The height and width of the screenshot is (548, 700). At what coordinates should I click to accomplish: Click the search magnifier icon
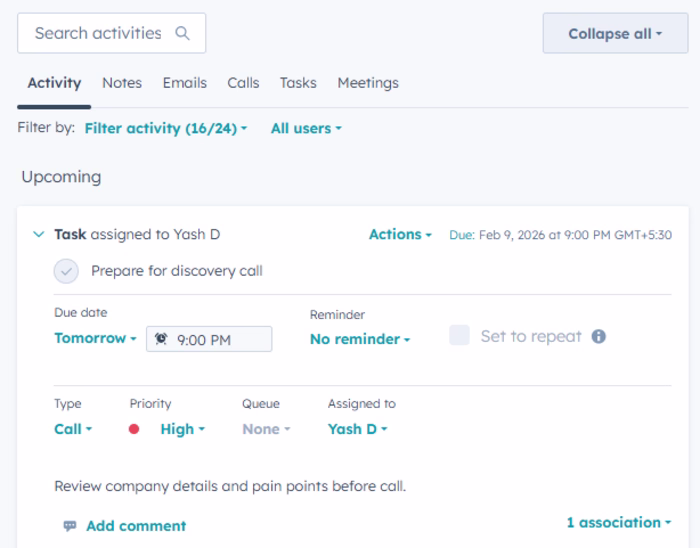pos(182,33)
